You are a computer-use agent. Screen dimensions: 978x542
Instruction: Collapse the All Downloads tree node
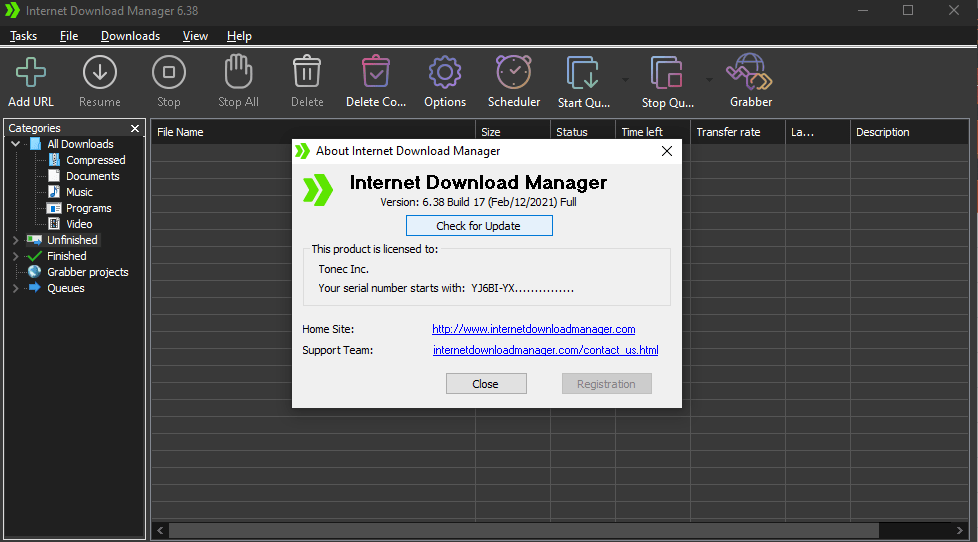point(16,144)
